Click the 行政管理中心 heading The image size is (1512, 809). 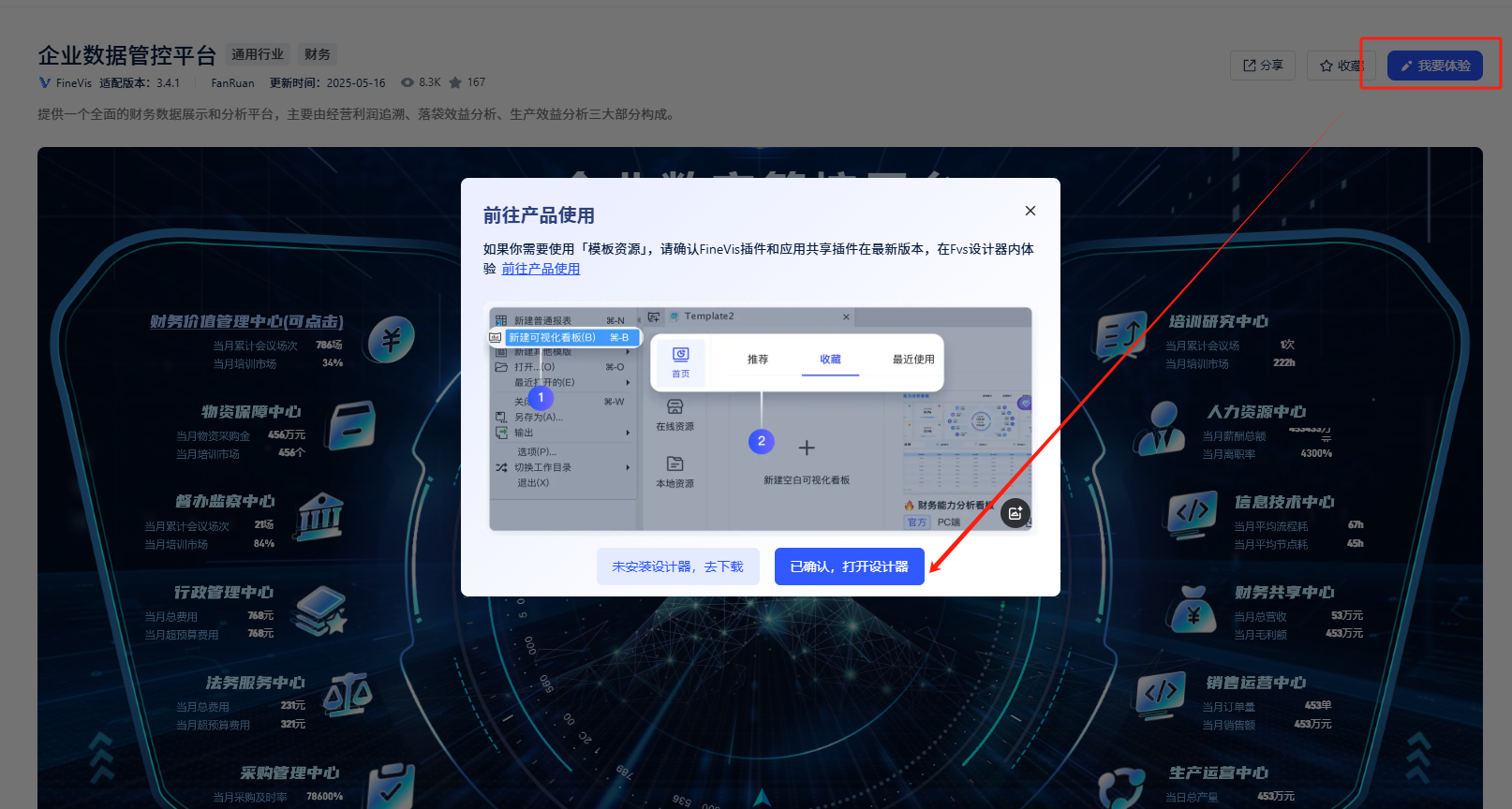pyautogui.click(x=224, y=593)
